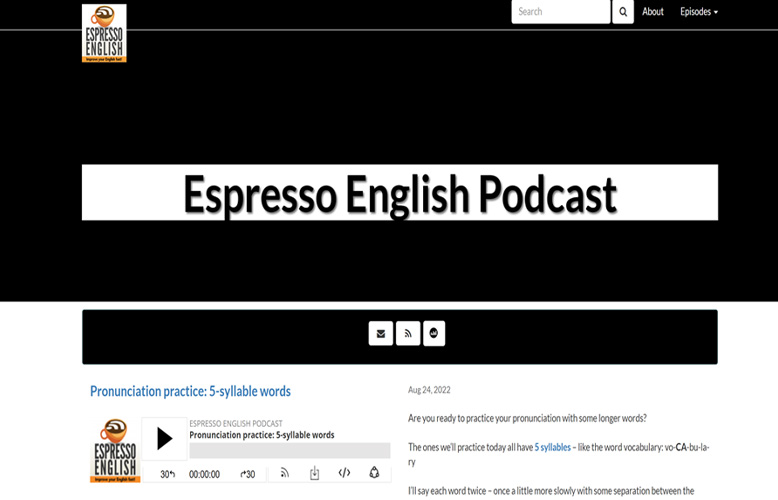
Task: Click the Espresso English Podcast banner
Action: coord(399,193)
